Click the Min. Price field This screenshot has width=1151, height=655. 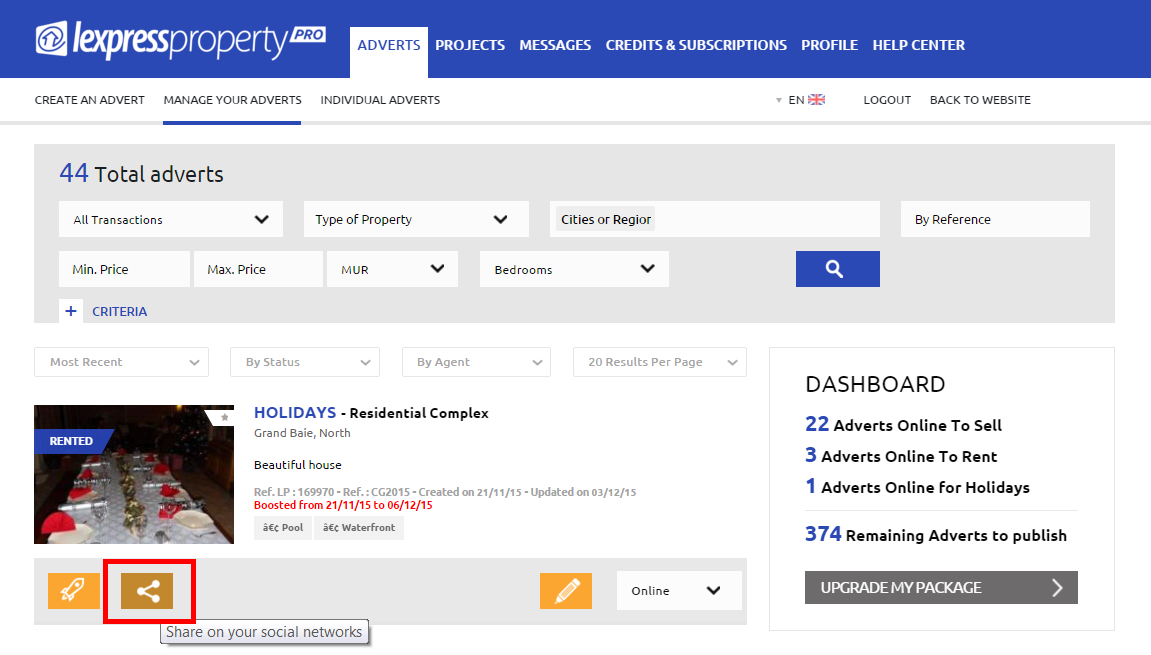(x=124, y=269)
